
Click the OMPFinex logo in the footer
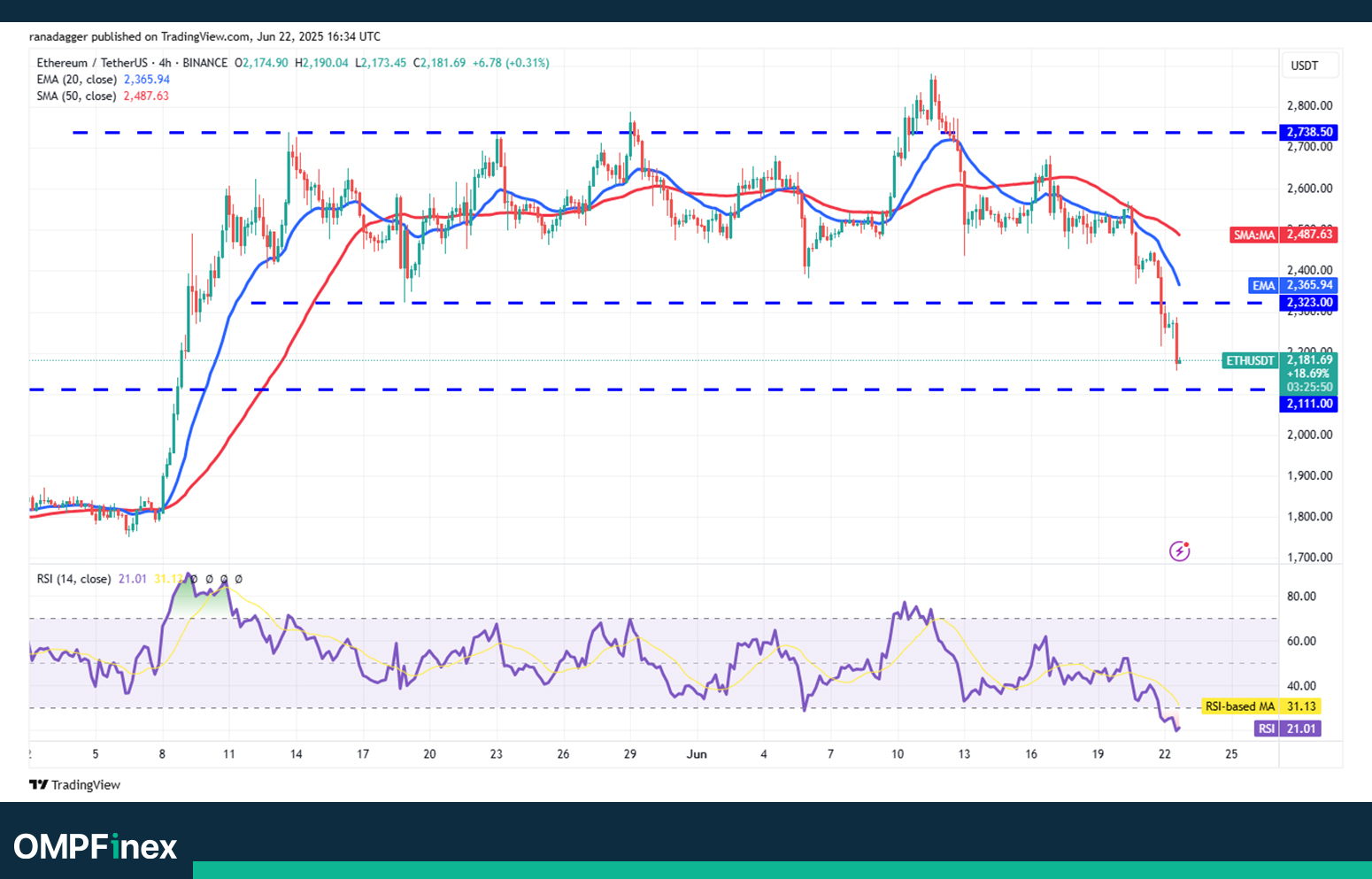pos(96,846)
